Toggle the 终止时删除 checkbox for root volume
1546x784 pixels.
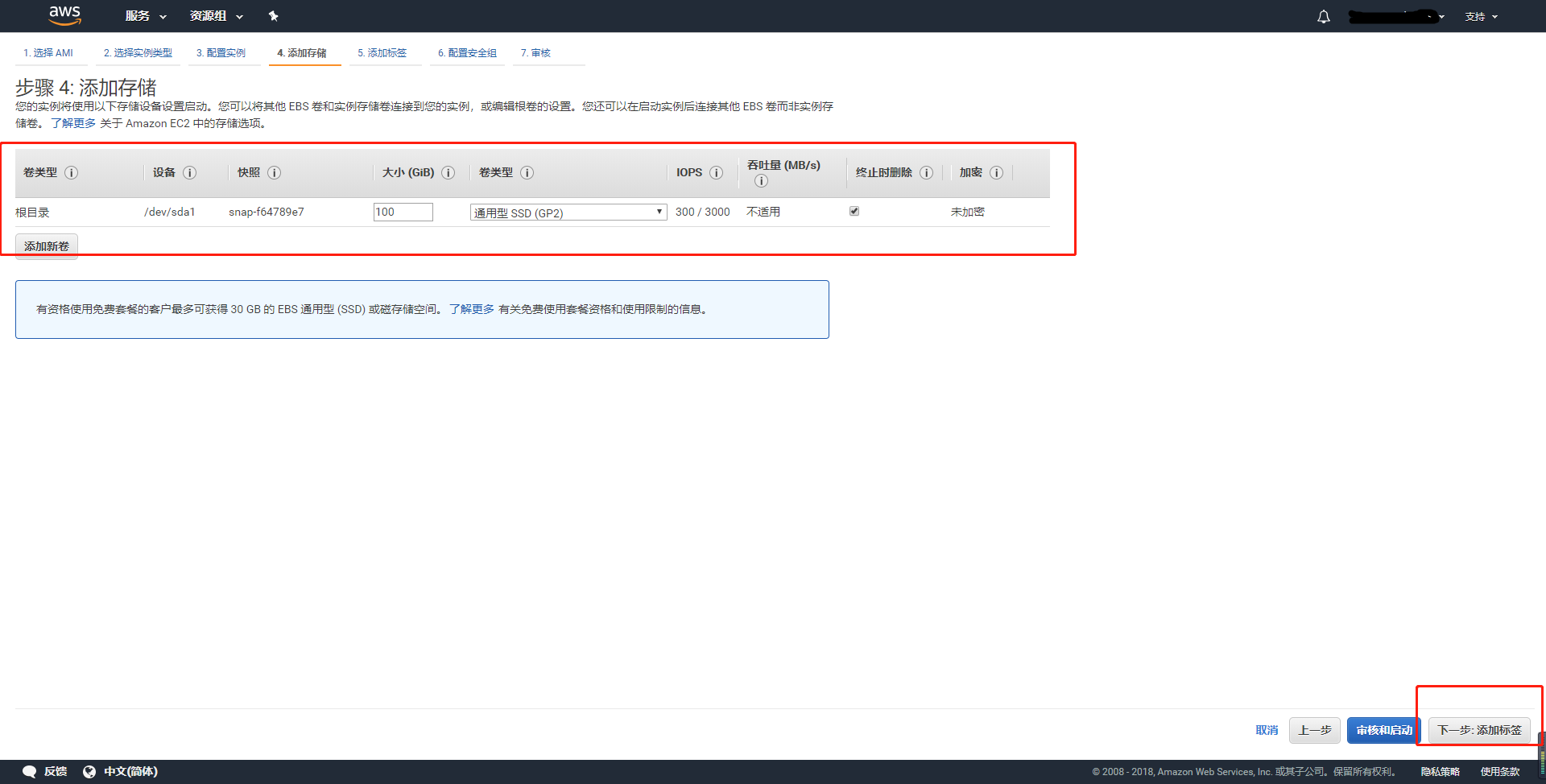(854, 212)
